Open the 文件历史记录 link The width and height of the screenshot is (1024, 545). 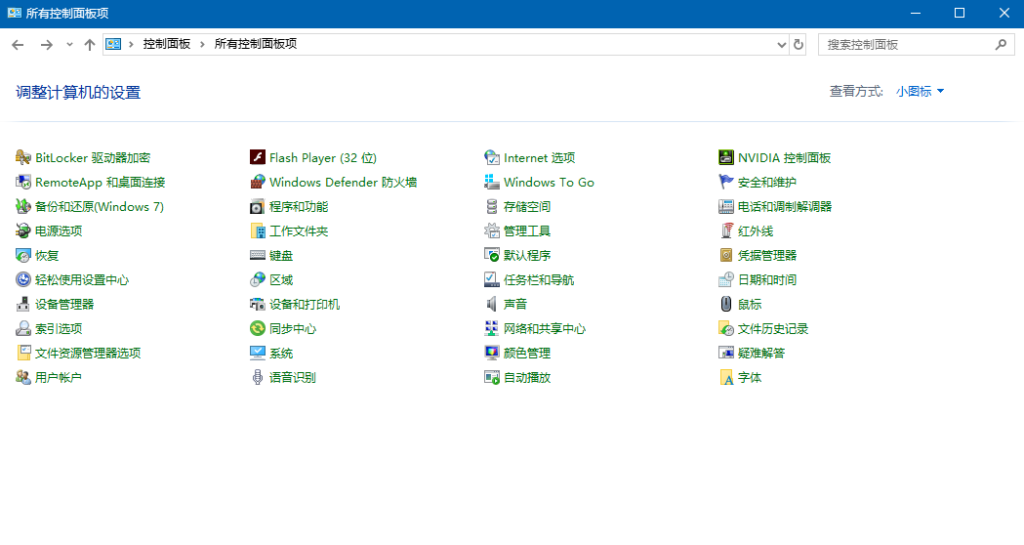(x=773, y=328)
